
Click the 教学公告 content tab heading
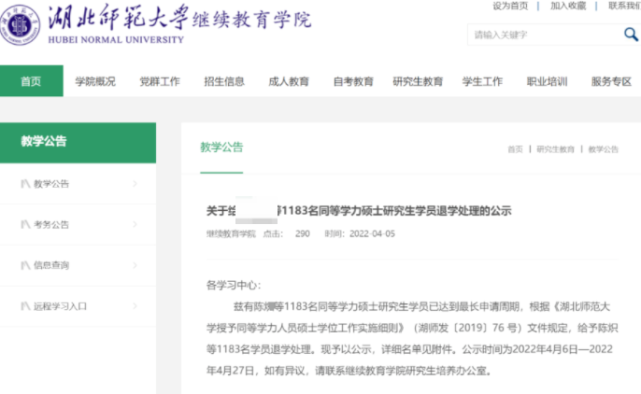tap(222, 147)
